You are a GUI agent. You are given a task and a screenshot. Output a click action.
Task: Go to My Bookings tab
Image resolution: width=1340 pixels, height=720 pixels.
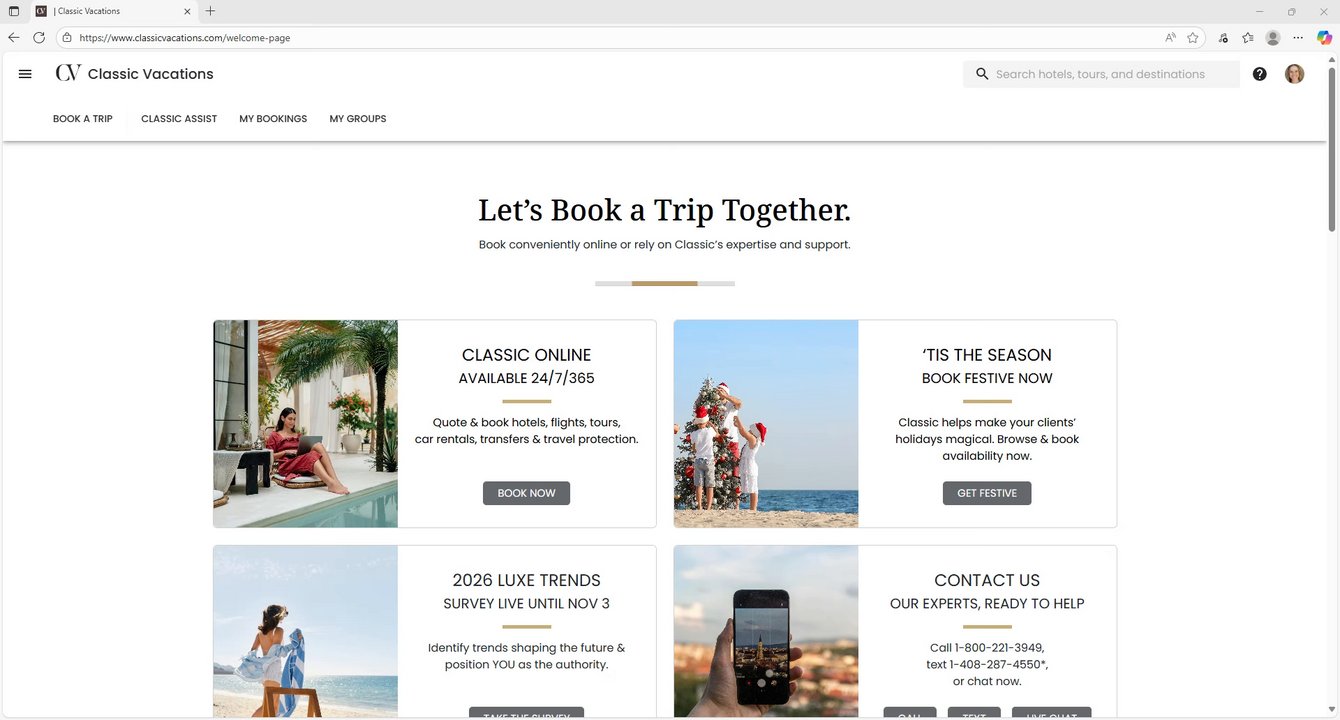point(273,119)
